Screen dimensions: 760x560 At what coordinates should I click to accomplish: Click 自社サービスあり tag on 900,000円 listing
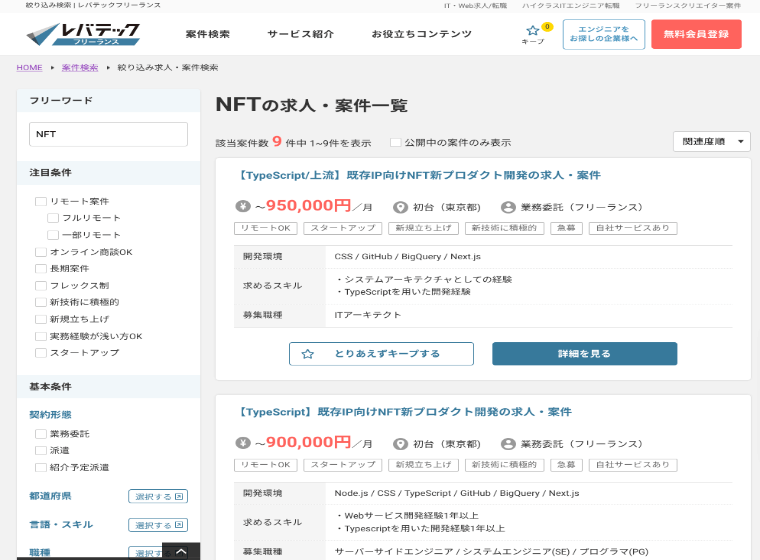633,465
